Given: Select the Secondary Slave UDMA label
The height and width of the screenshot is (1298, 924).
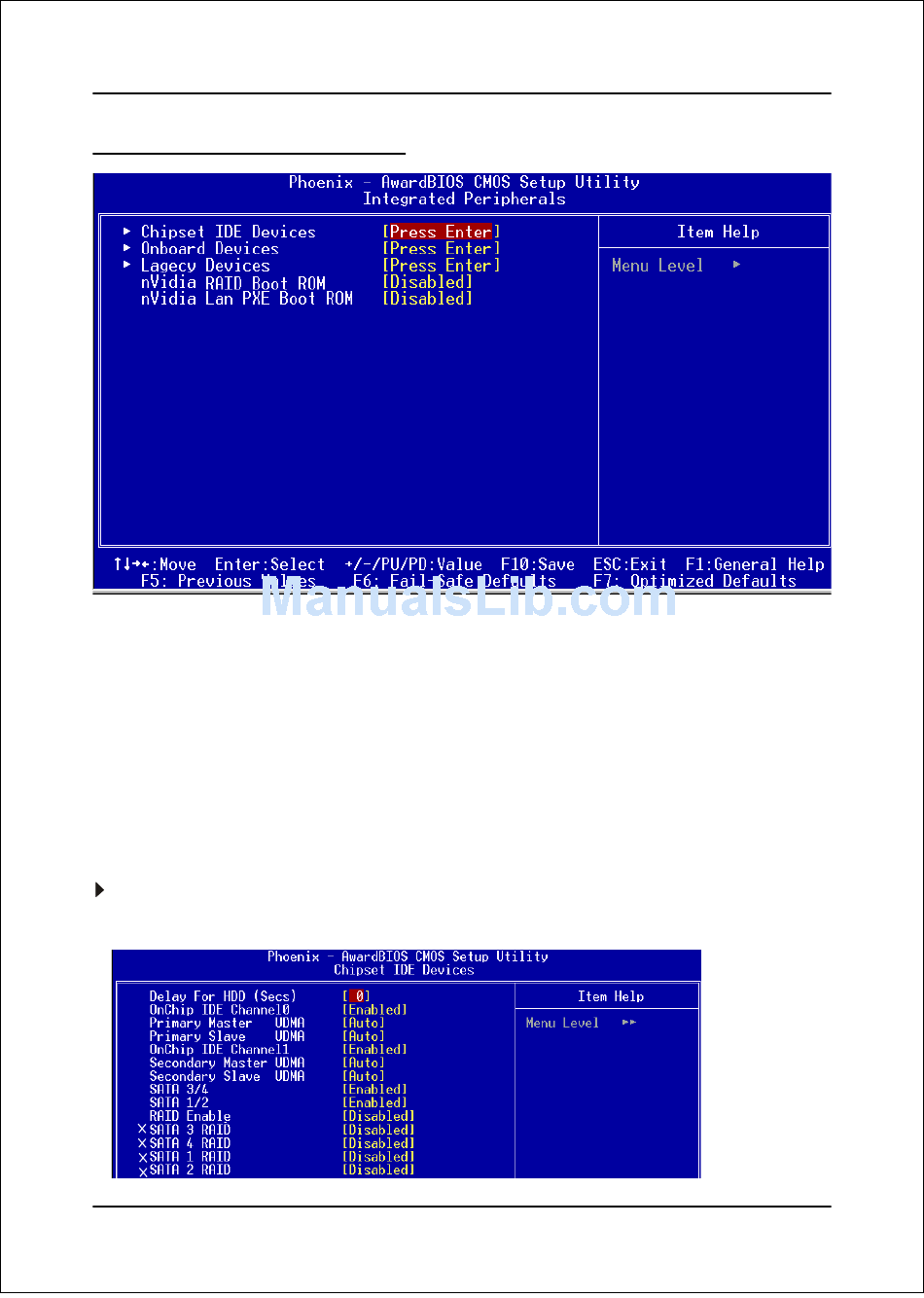Looking at the screenshot, I should pos(227,1076).
